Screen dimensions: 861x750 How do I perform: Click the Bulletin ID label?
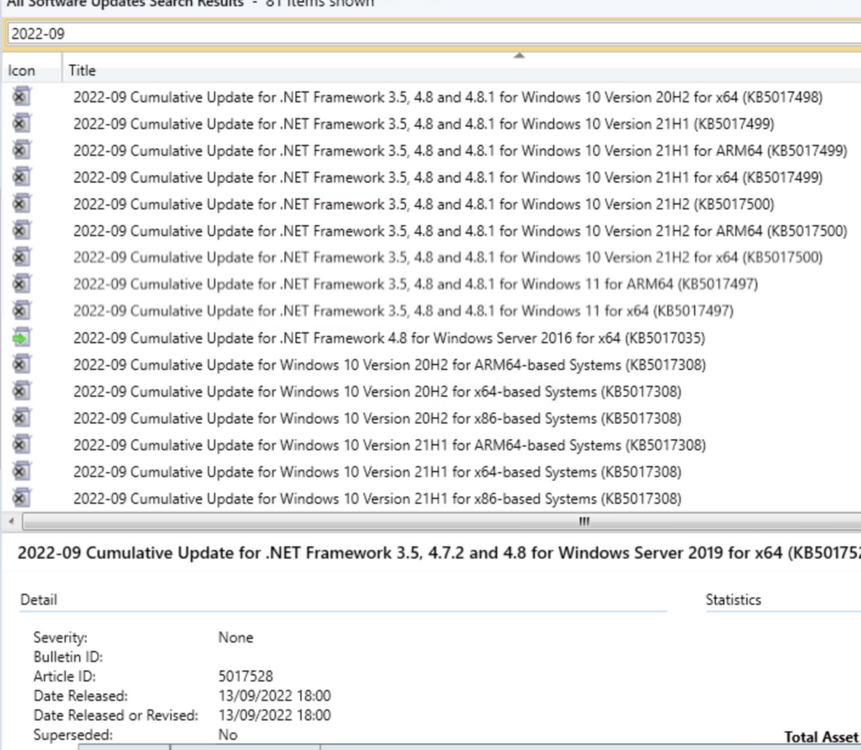[68, 657]
